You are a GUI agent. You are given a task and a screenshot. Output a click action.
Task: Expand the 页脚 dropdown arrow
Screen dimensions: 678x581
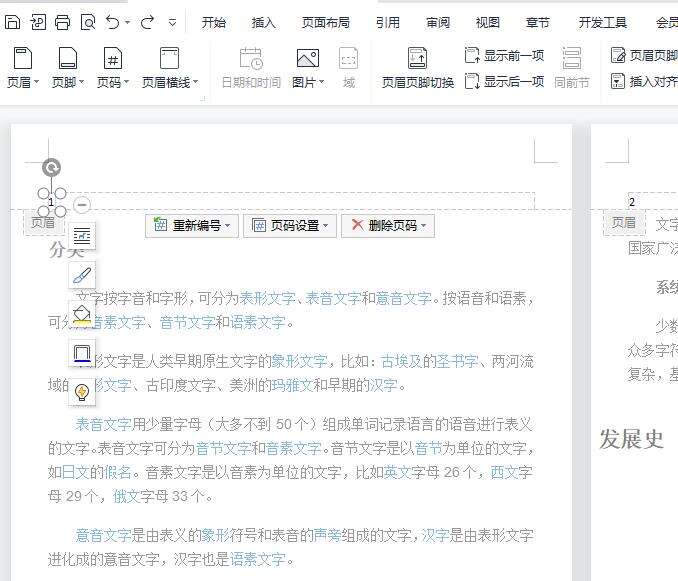[x=81, y=81]
